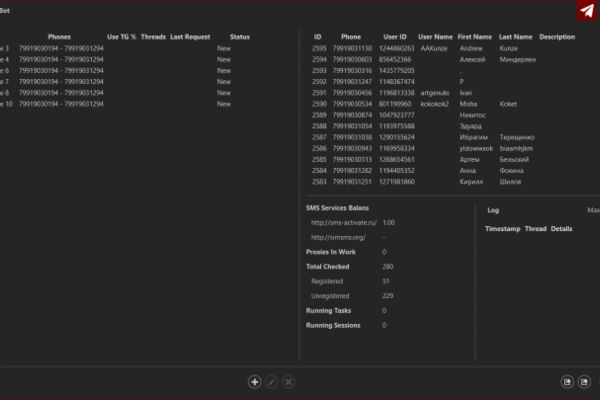Click the Status column header

tap(240, 37)
